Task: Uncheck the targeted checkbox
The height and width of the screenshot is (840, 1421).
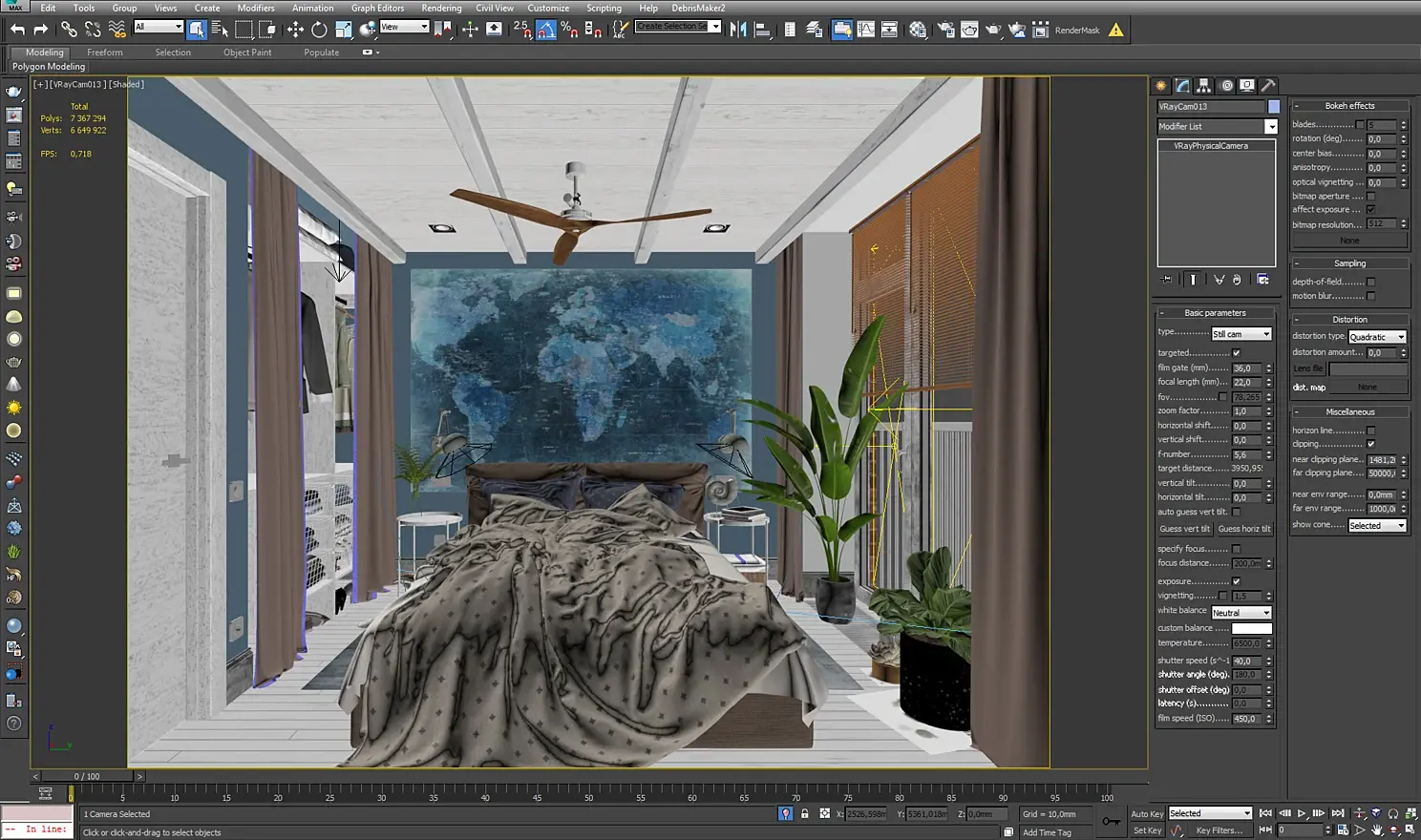Action: click(1236, 353)
